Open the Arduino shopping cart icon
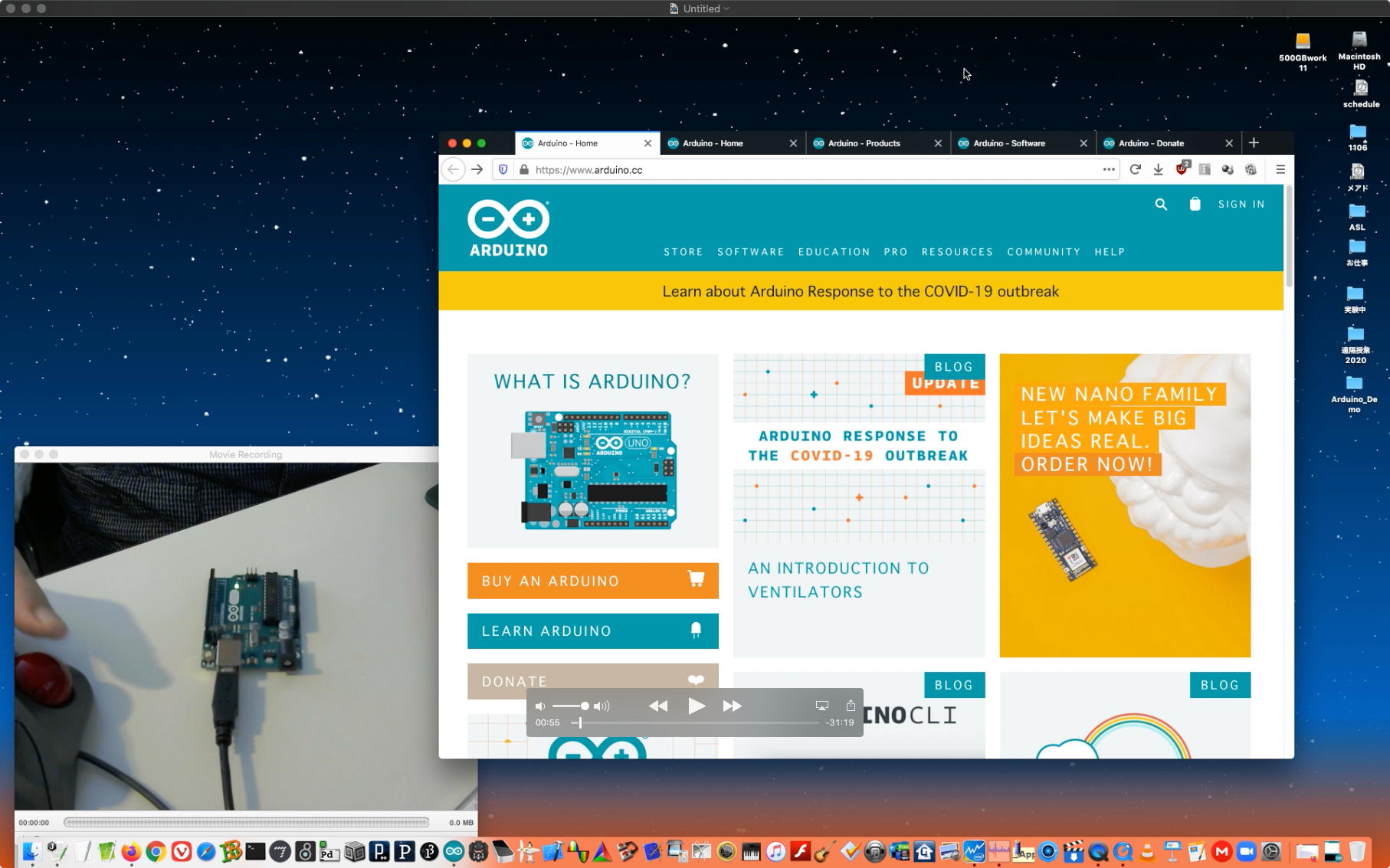Image resolution: width=1390 pixels, height=868 pixels. pos(1195,204)
